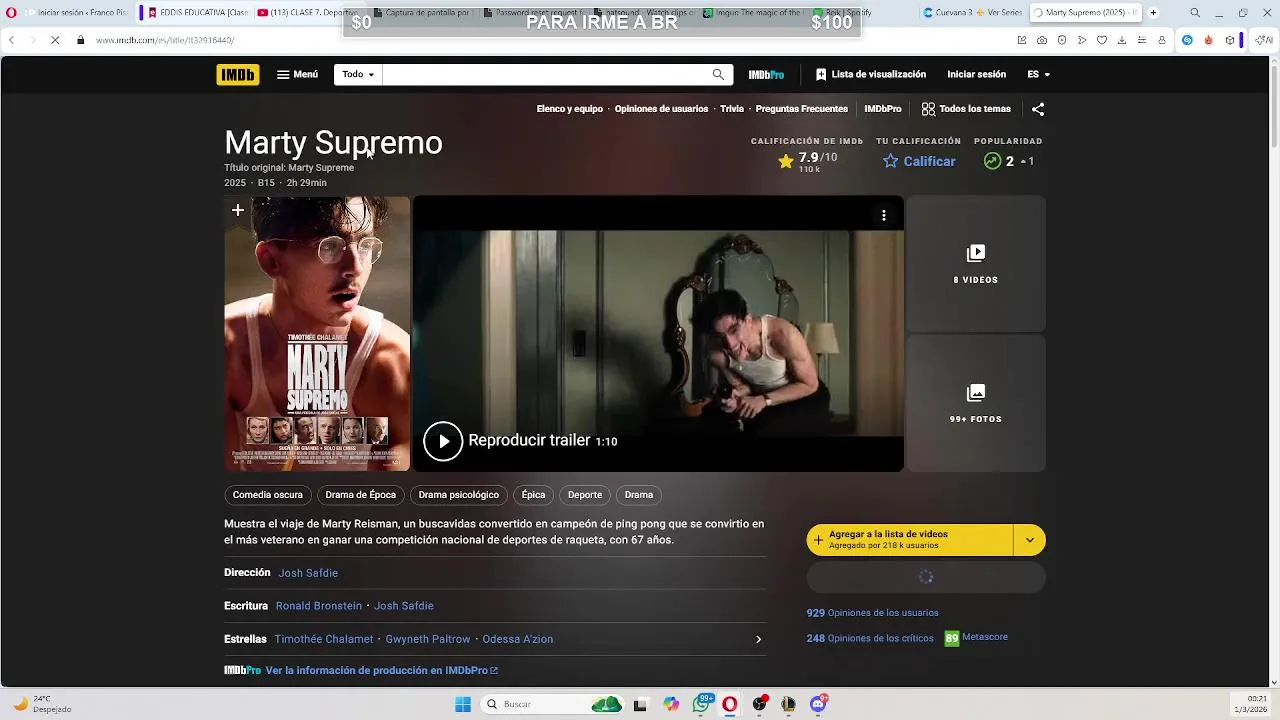Open the weather widget showing 24°C
Image resolution: width=1280 pixels, height=720 pixels.
pos(42,704)
